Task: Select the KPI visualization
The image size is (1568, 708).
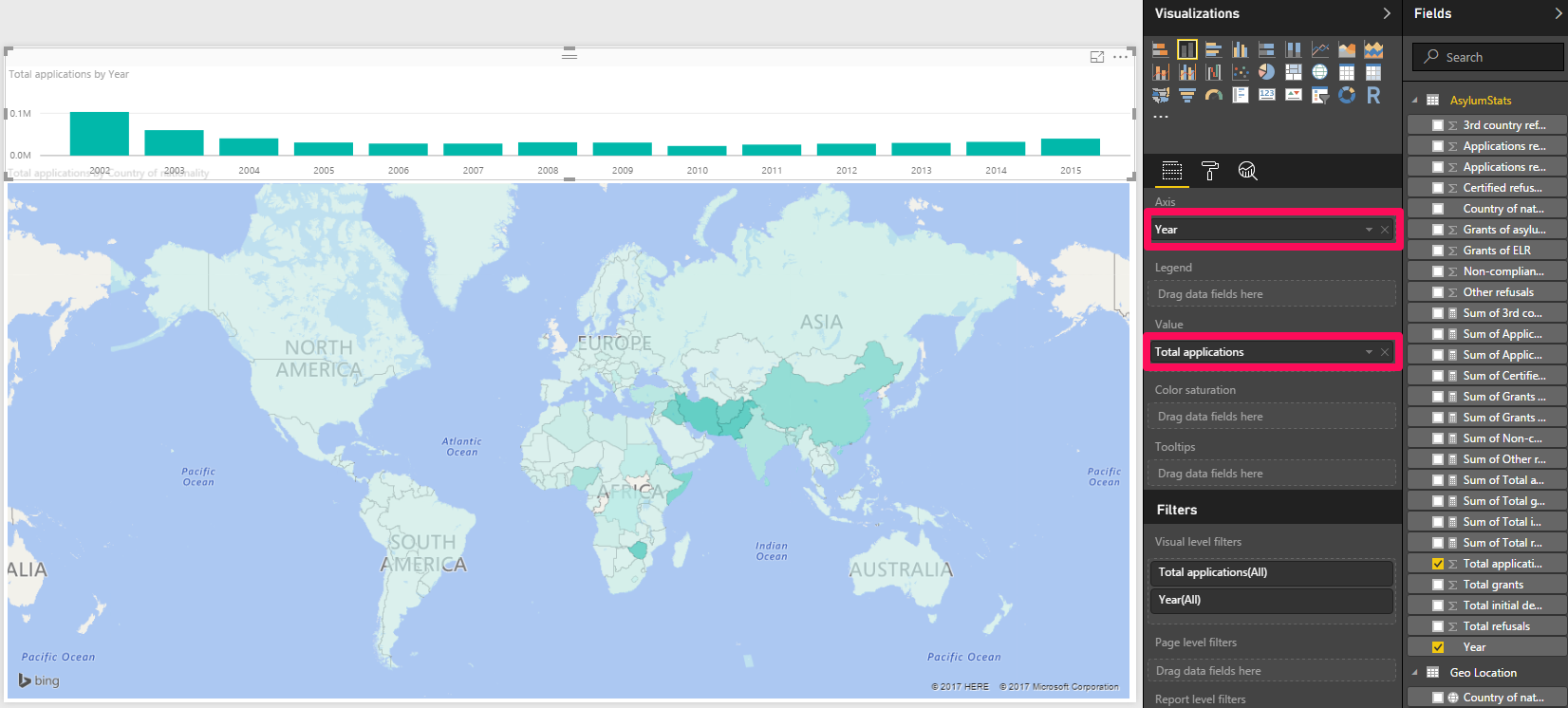Action: point(1293,95)
